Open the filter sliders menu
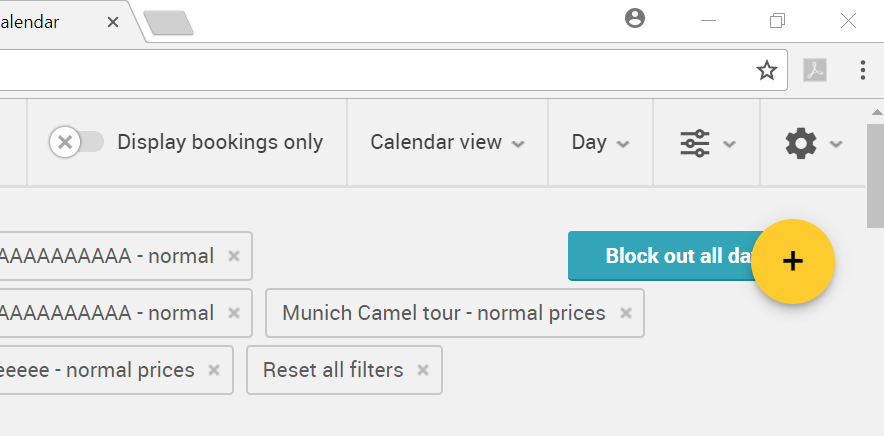 coord(706,143)
